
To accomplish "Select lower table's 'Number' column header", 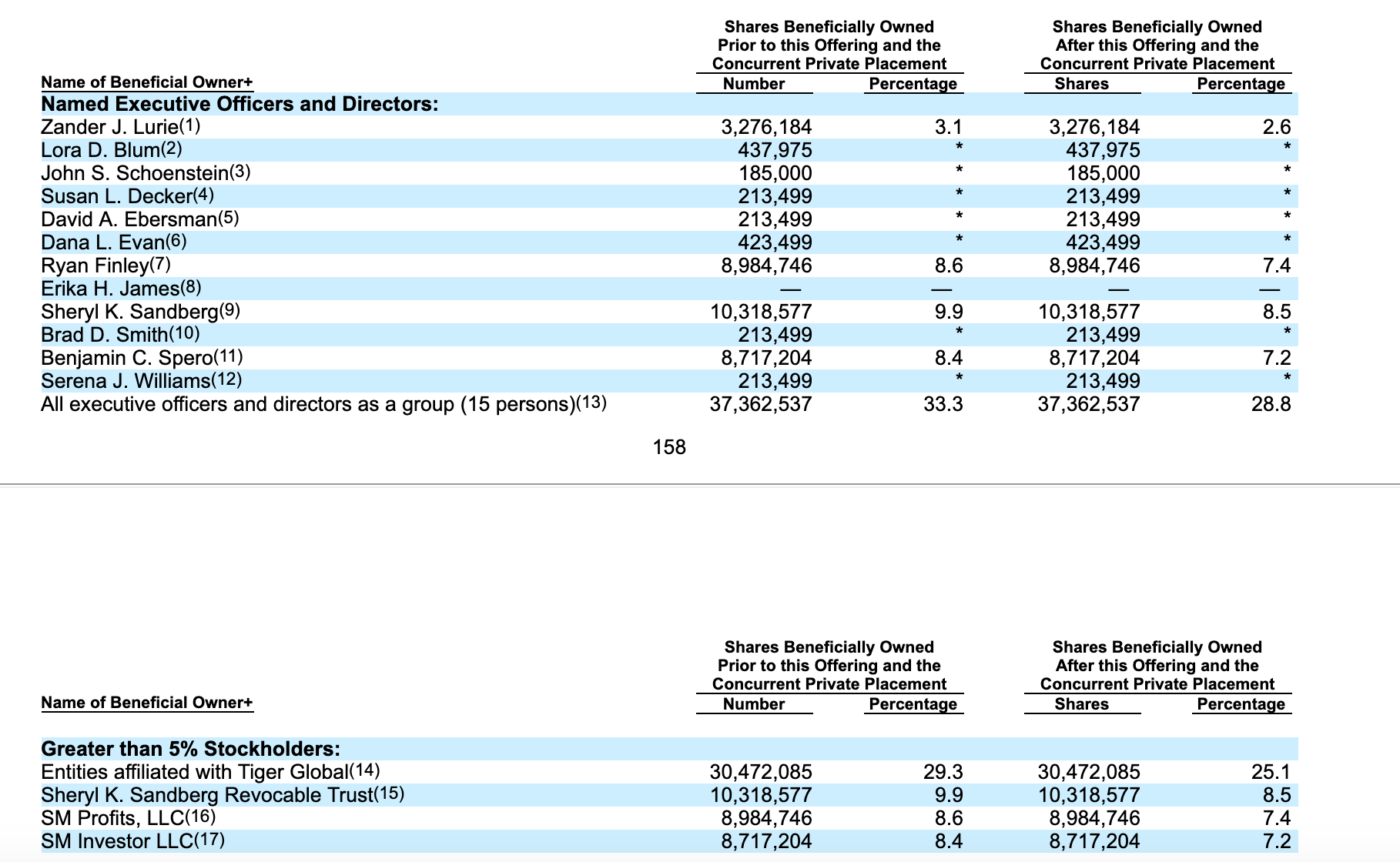I will tap(754, 703).
